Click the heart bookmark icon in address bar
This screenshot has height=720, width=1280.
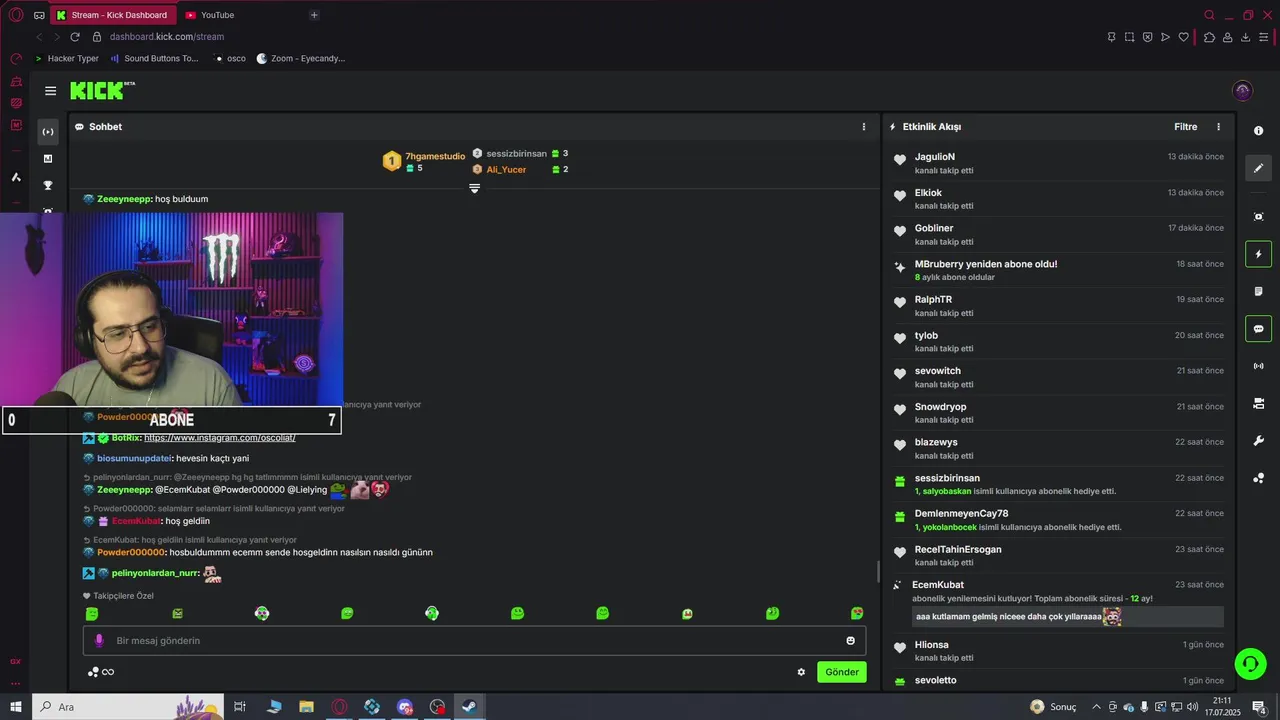coord(1184,37)
